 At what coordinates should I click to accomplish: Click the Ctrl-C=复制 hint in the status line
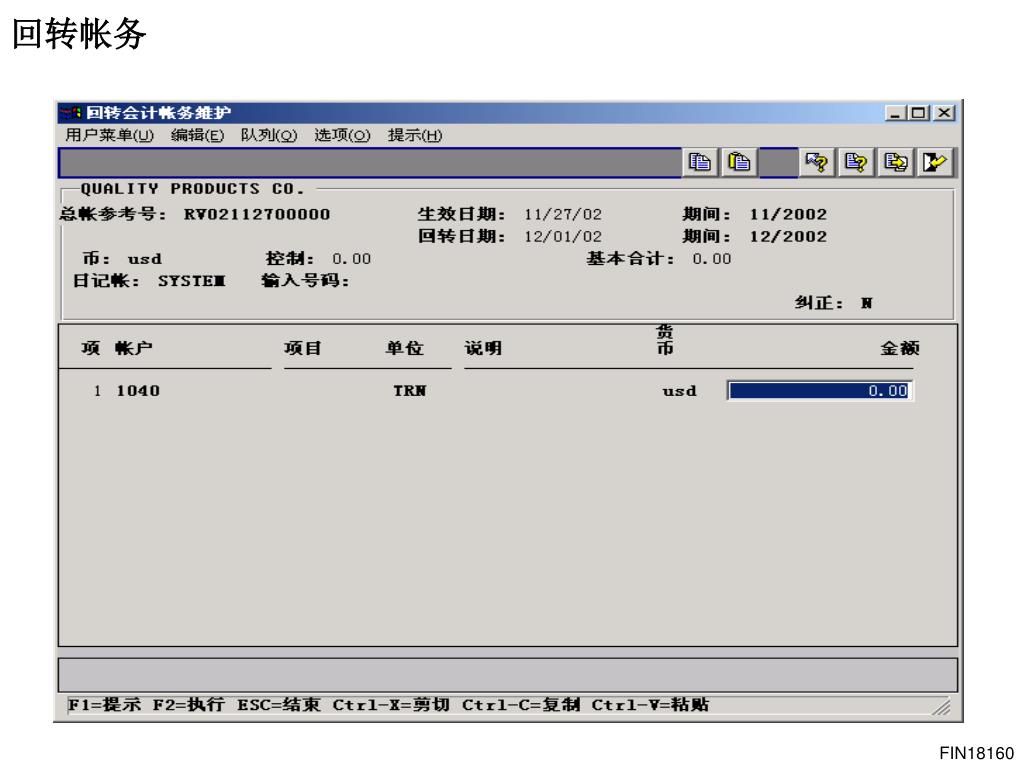tap(521, 705)
